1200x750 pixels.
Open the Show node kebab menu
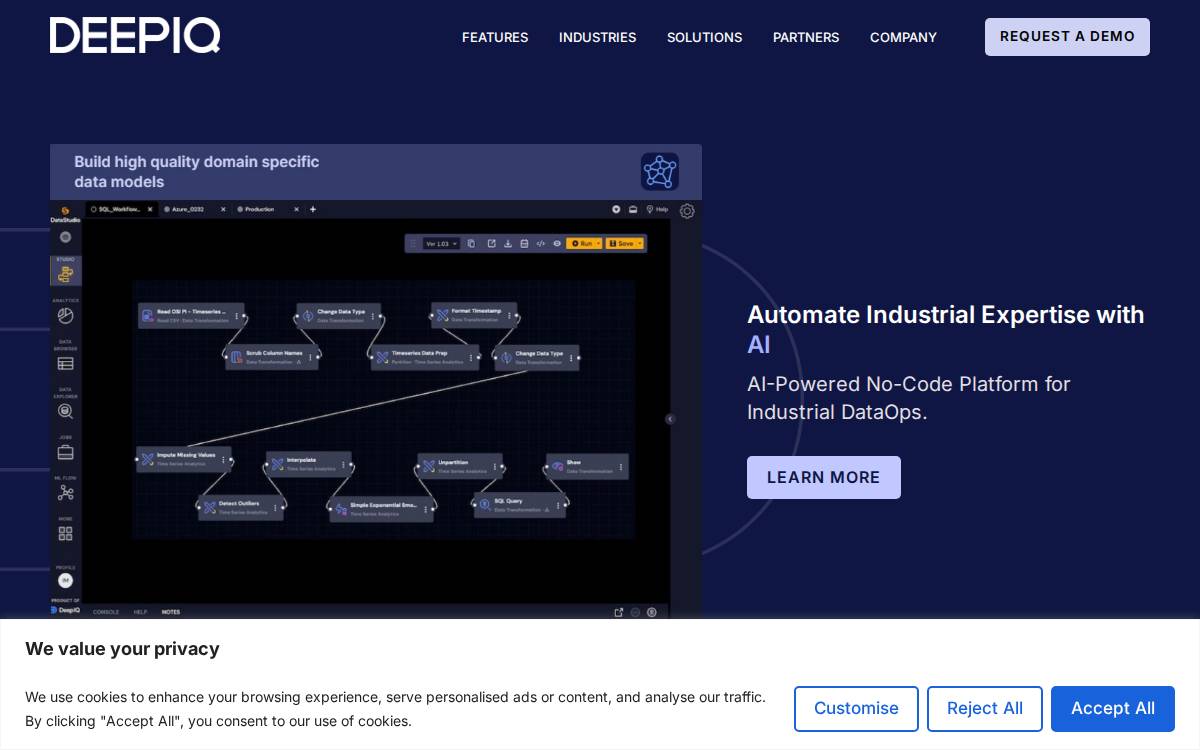(621, 466)
